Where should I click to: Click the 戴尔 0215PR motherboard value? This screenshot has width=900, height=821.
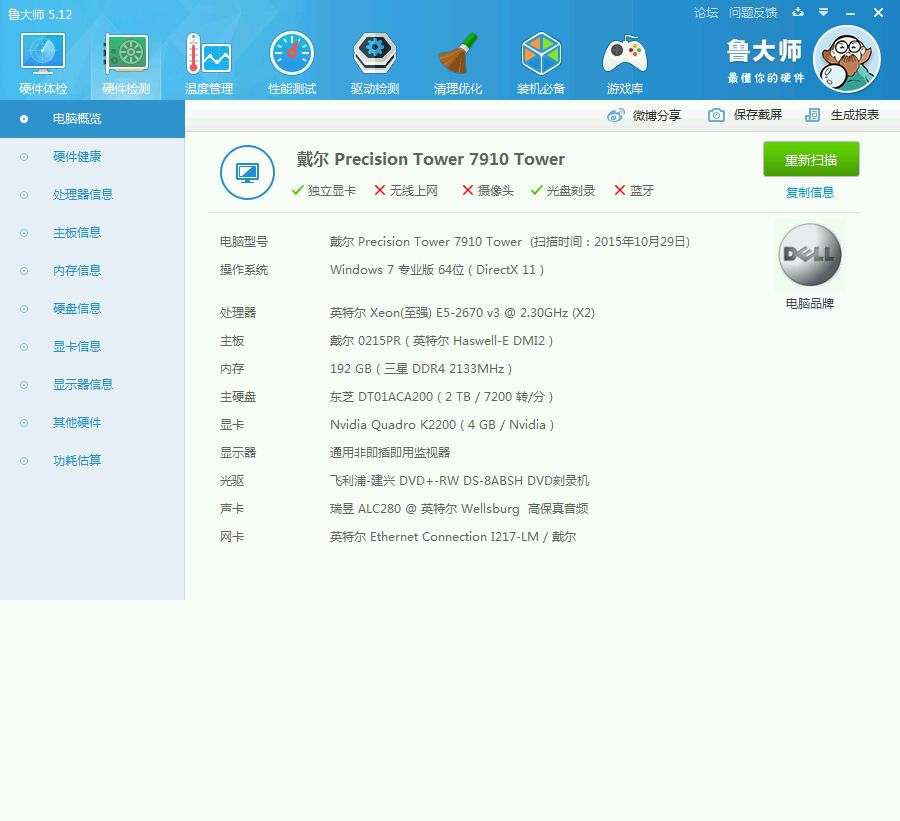tap(441, 341)
